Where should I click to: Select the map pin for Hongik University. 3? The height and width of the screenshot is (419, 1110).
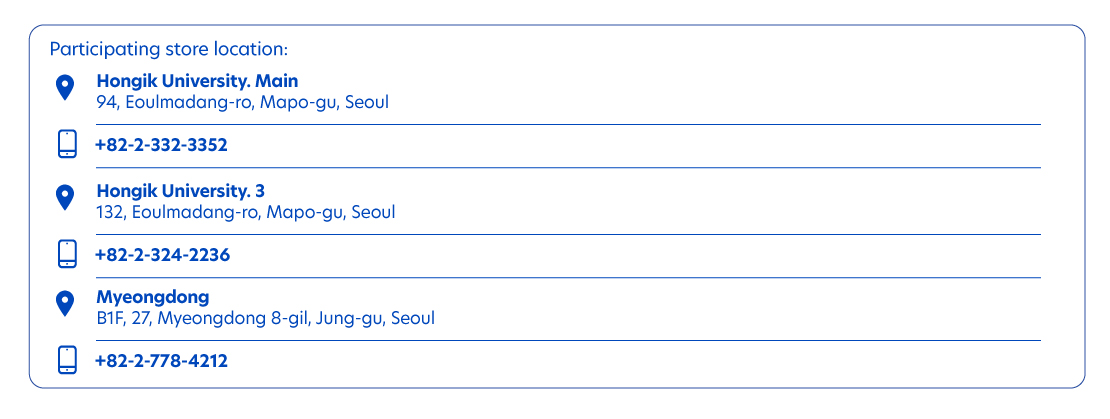[65, 197]
